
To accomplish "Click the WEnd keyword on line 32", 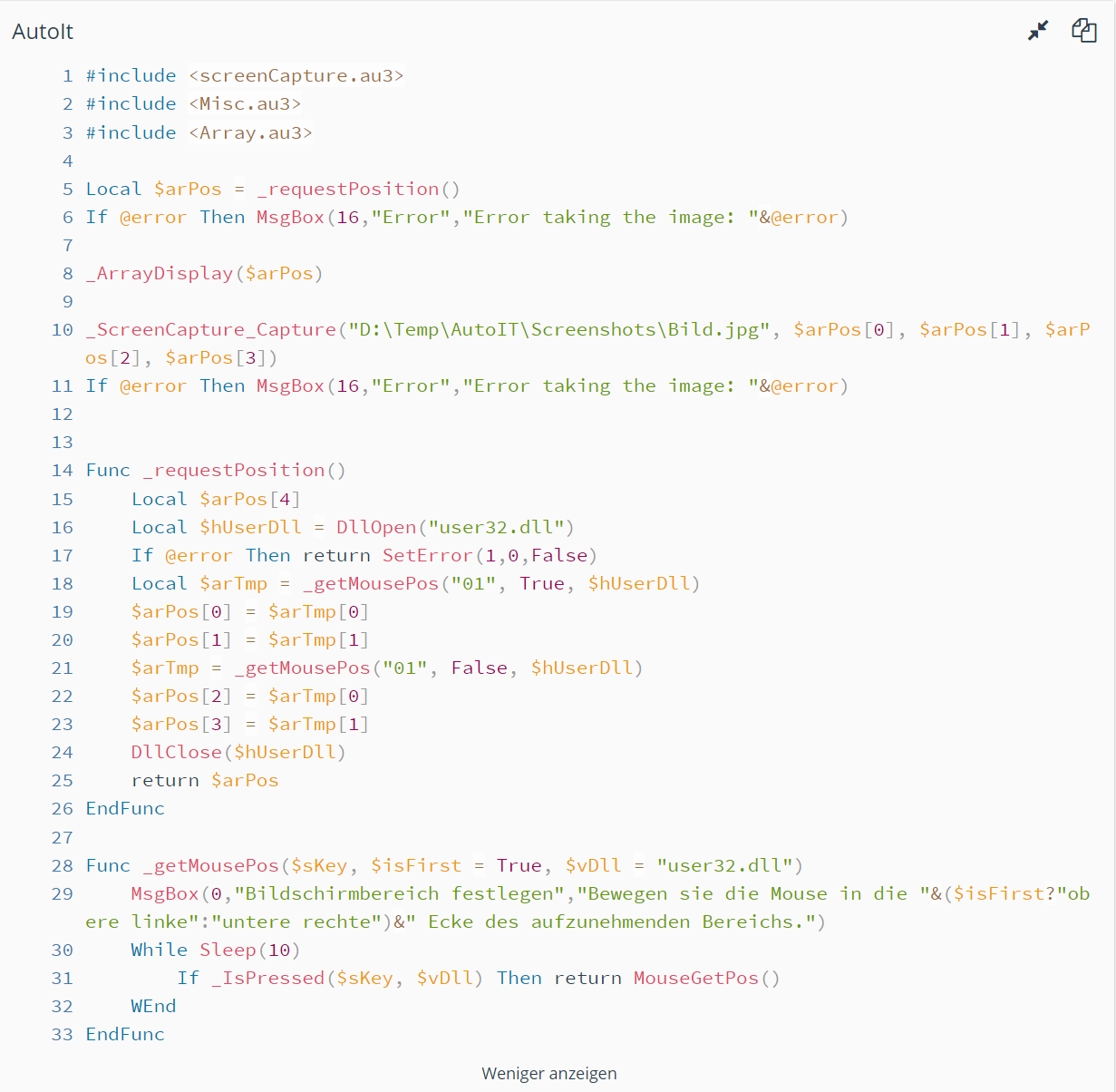I will click(153, 1006).
